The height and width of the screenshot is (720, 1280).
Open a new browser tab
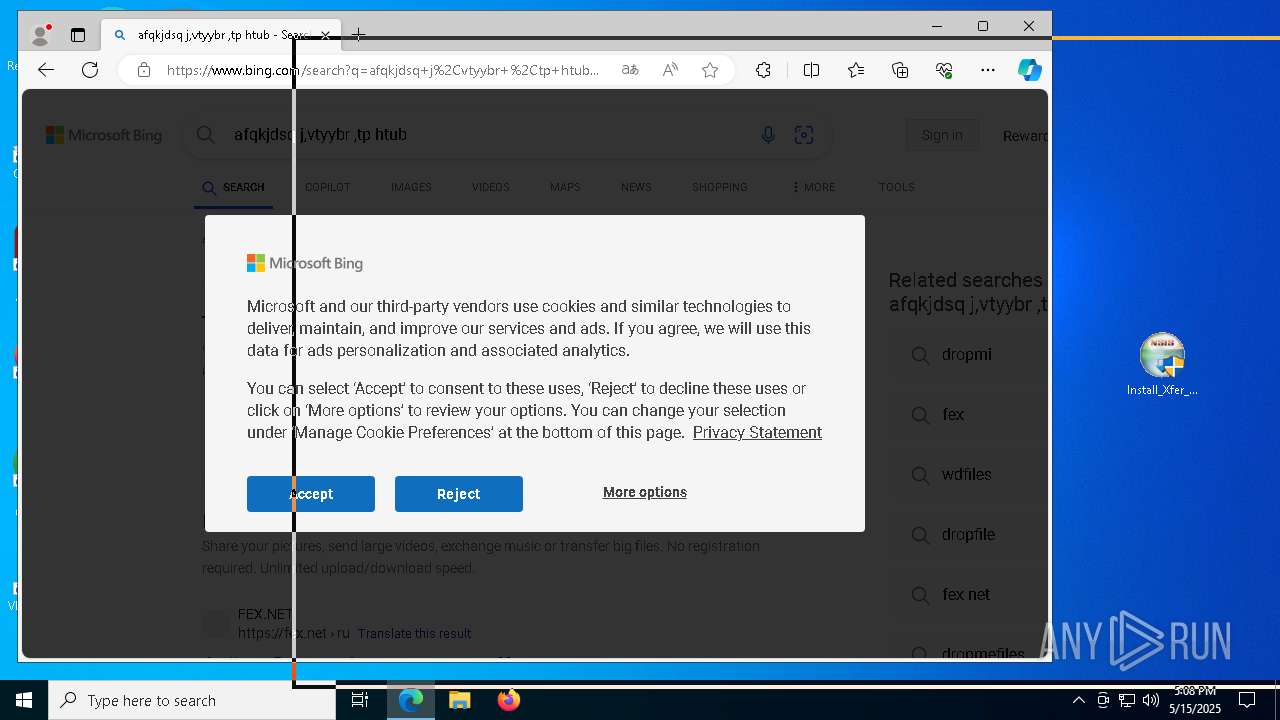[358, 35]
